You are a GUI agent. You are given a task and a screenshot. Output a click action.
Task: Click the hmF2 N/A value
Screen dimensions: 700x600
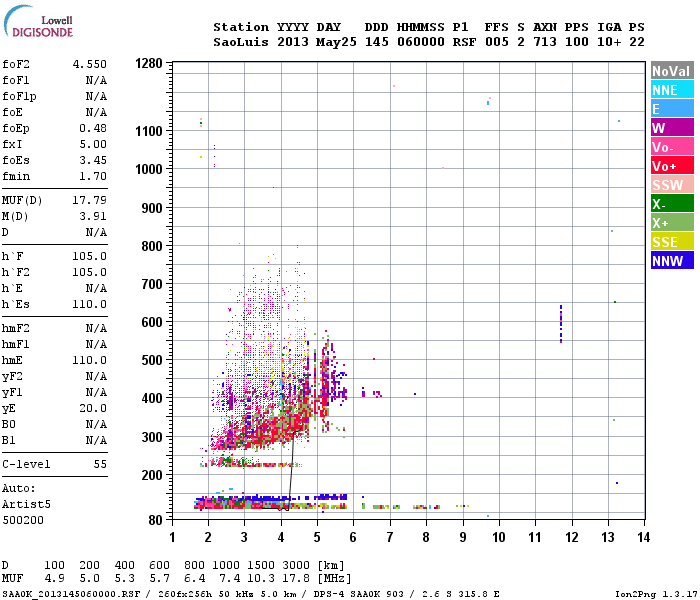[x=96, y=329]
